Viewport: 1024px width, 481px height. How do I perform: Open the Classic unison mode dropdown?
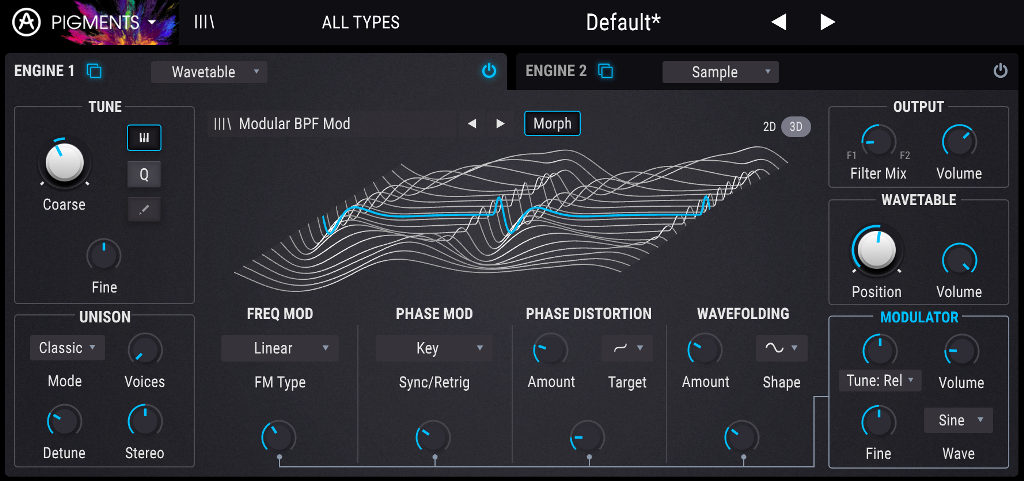click(67, 348)
